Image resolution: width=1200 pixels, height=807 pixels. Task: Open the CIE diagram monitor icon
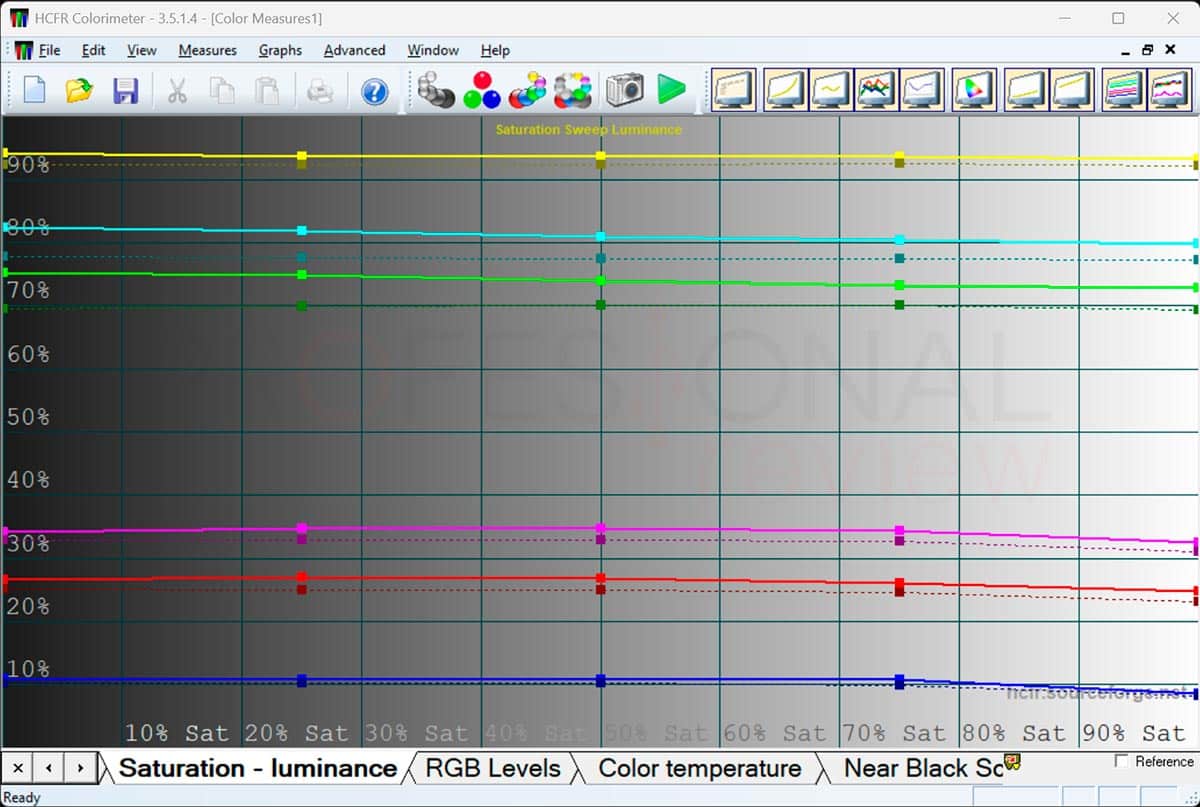point(973,90)
